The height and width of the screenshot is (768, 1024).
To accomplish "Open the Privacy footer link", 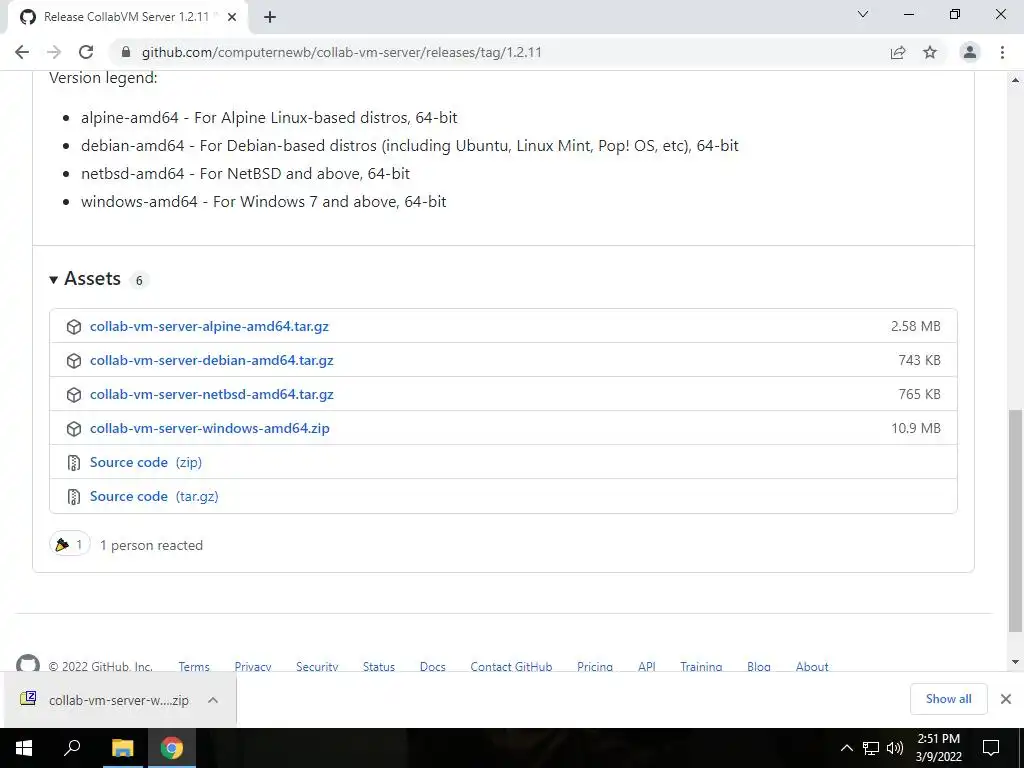I will [x=253, y=666].
